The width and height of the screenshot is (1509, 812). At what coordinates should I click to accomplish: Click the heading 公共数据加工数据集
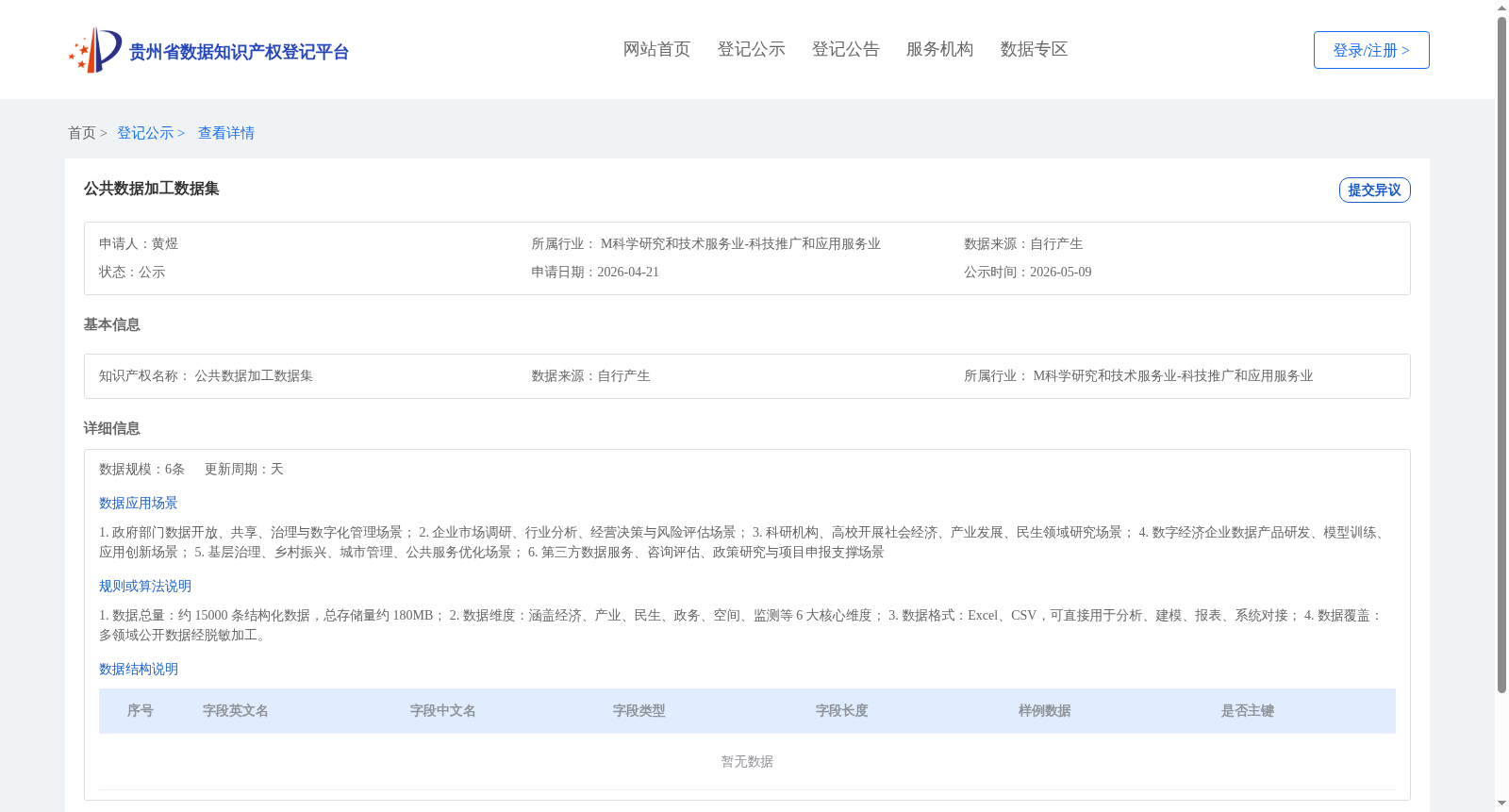click(x=152, y=189)
